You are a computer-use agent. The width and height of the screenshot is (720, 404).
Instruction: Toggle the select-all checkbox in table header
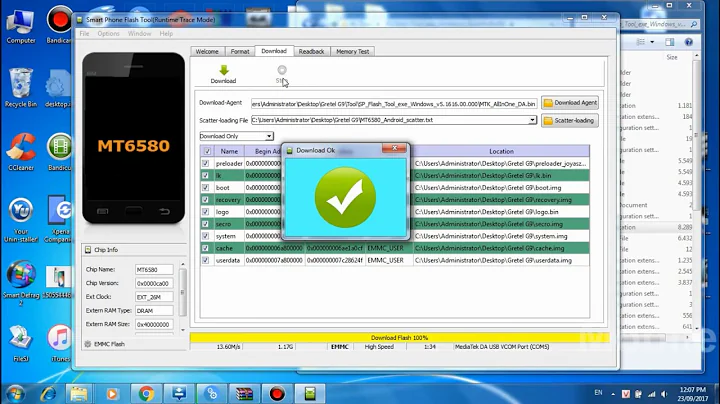coord(207,151)
